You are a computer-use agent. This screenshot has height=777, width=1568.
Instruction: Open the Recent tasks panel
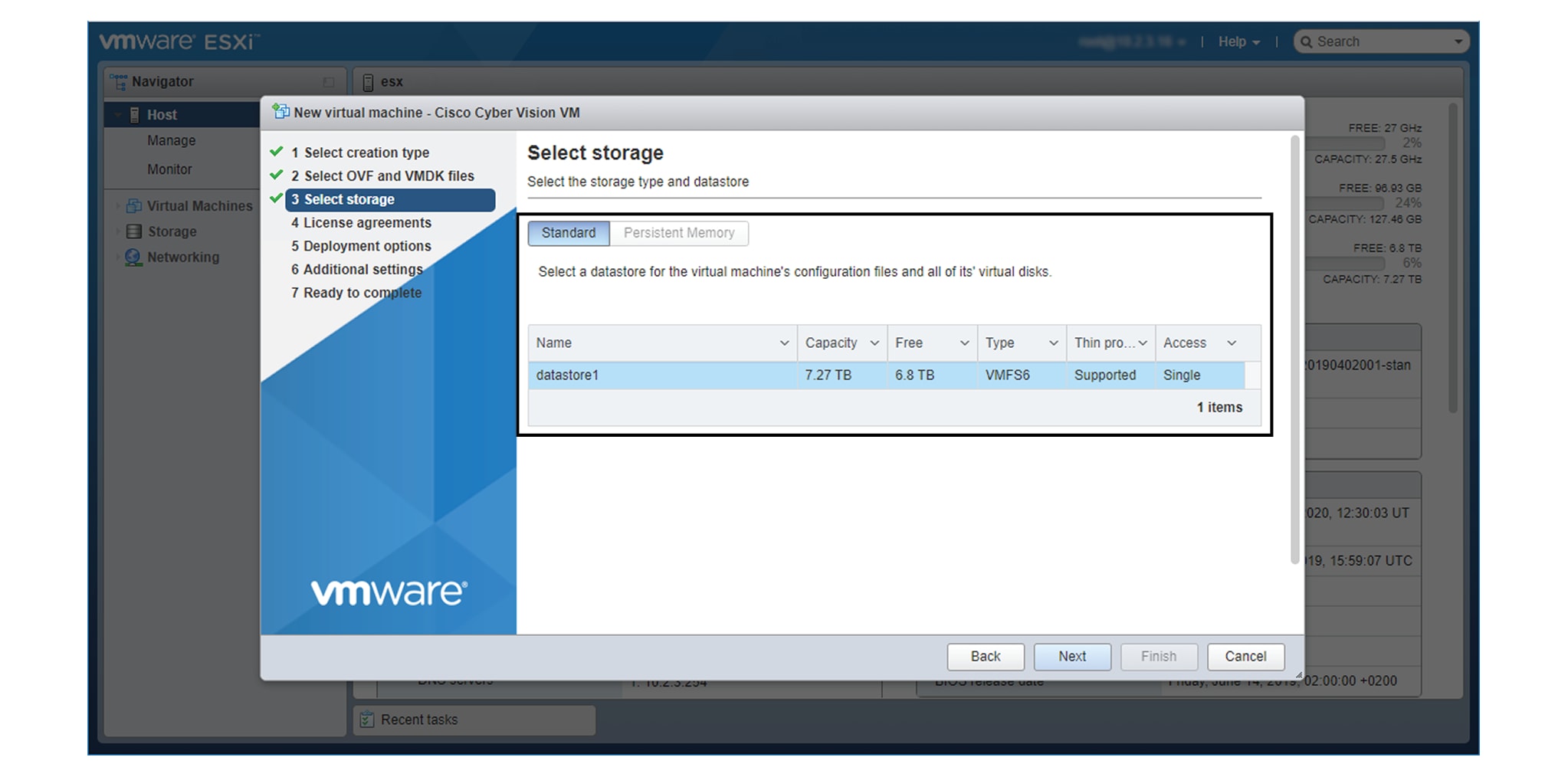click(474, 720)
